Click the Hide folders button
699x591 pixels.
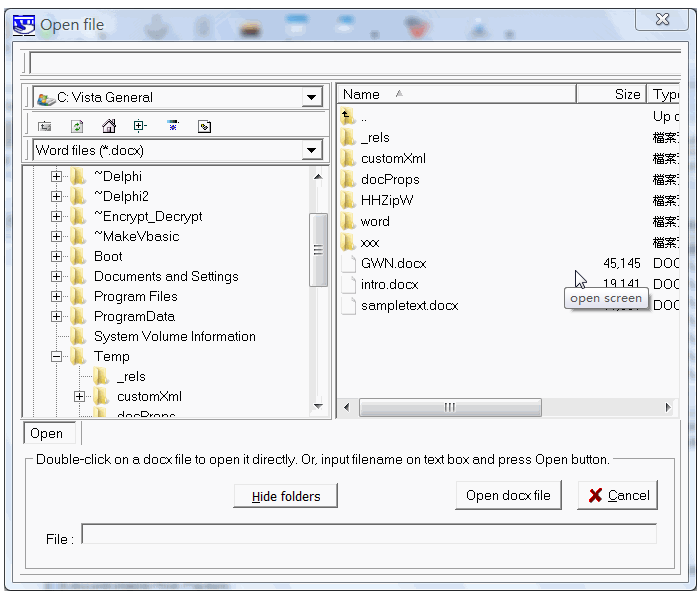(x=286, y=496)
